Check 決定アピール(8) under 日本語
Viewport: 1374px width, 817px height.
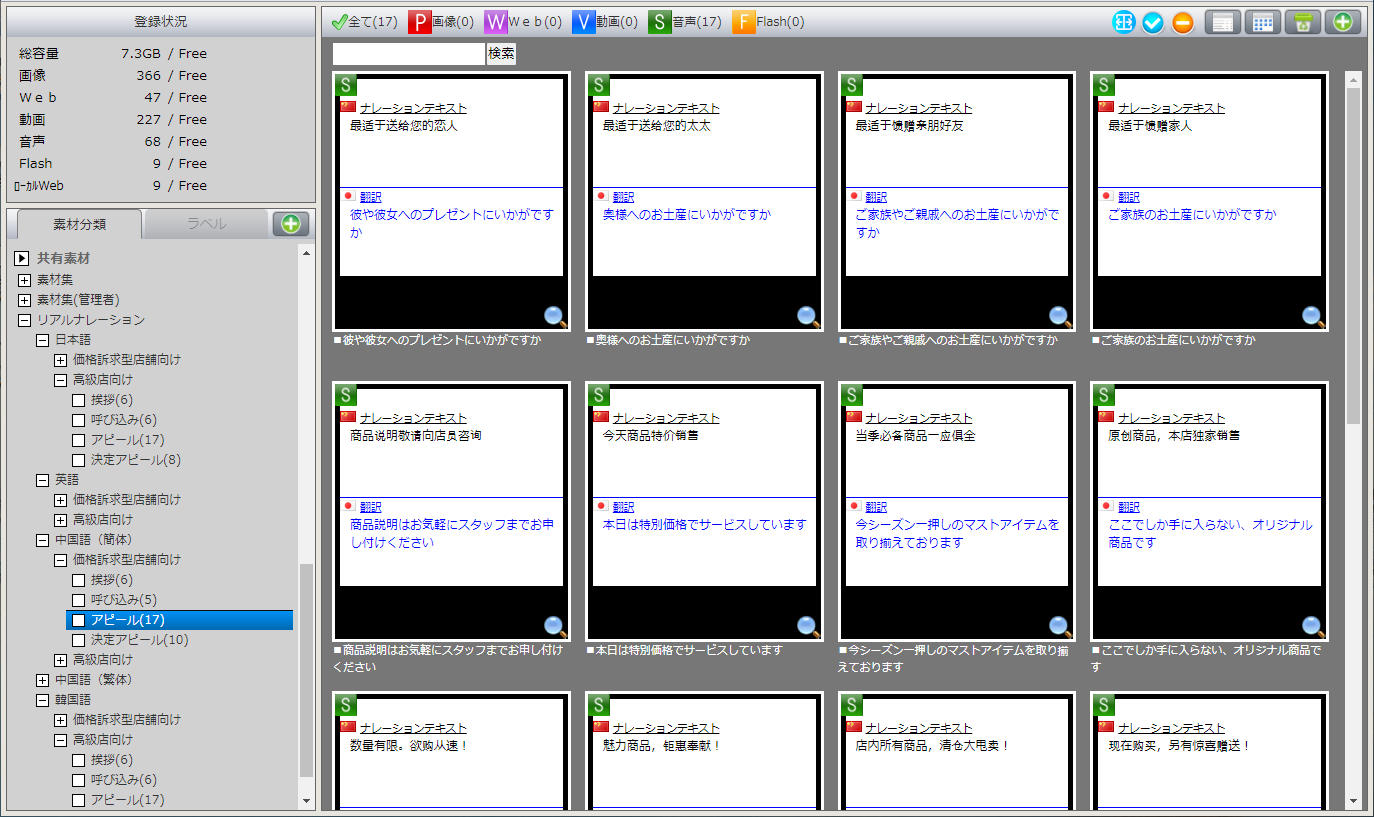click(79, 460)
